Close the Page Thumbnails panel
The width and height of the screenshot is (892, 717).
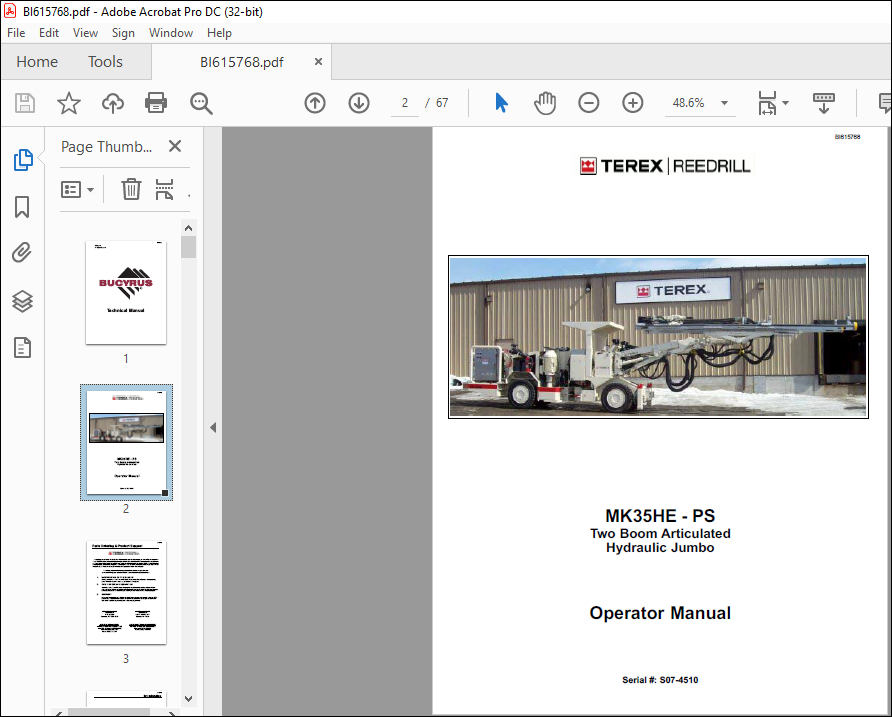175,146
